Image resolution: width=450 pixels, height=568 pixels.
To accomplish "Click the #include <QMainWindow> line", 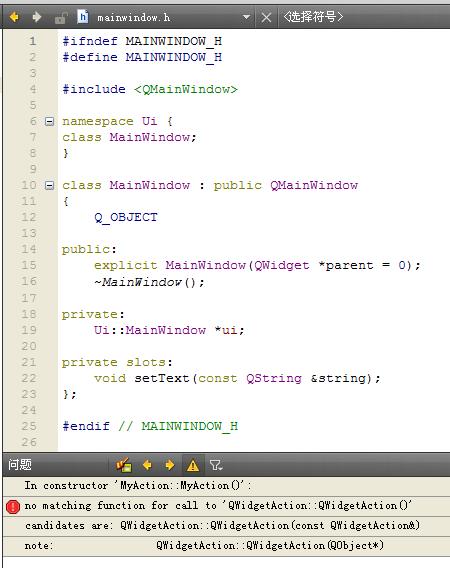I will click(150, 89).
